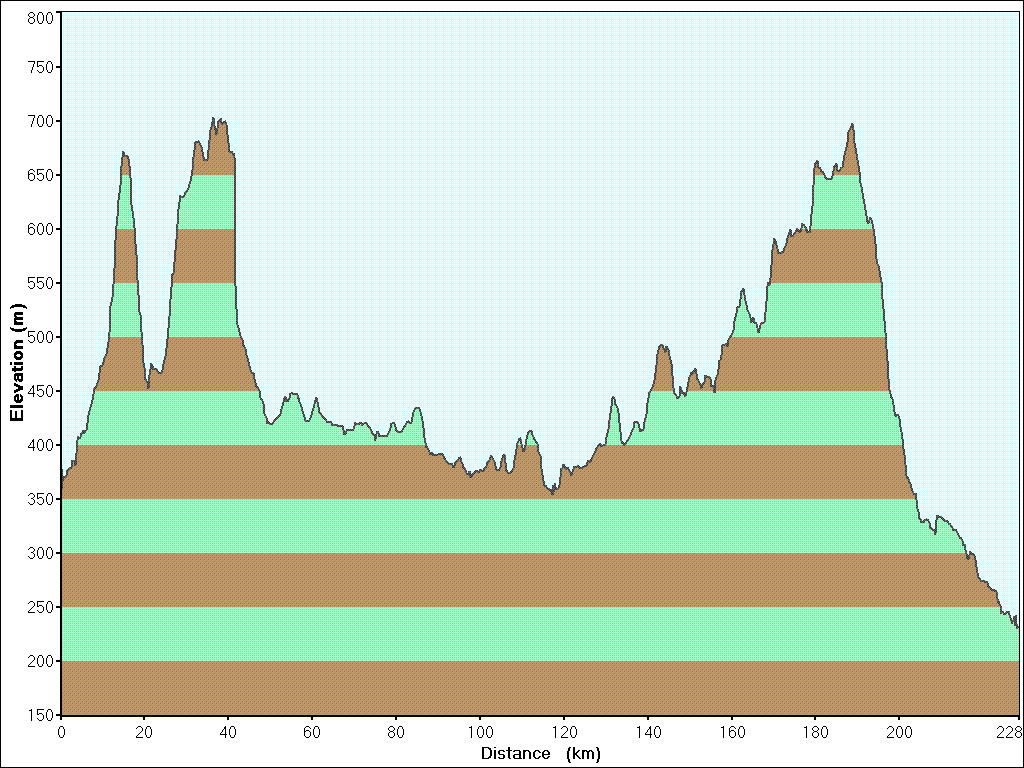Click the 150 elevation axis label
The image size is (1024, 768).
(40, 715)
